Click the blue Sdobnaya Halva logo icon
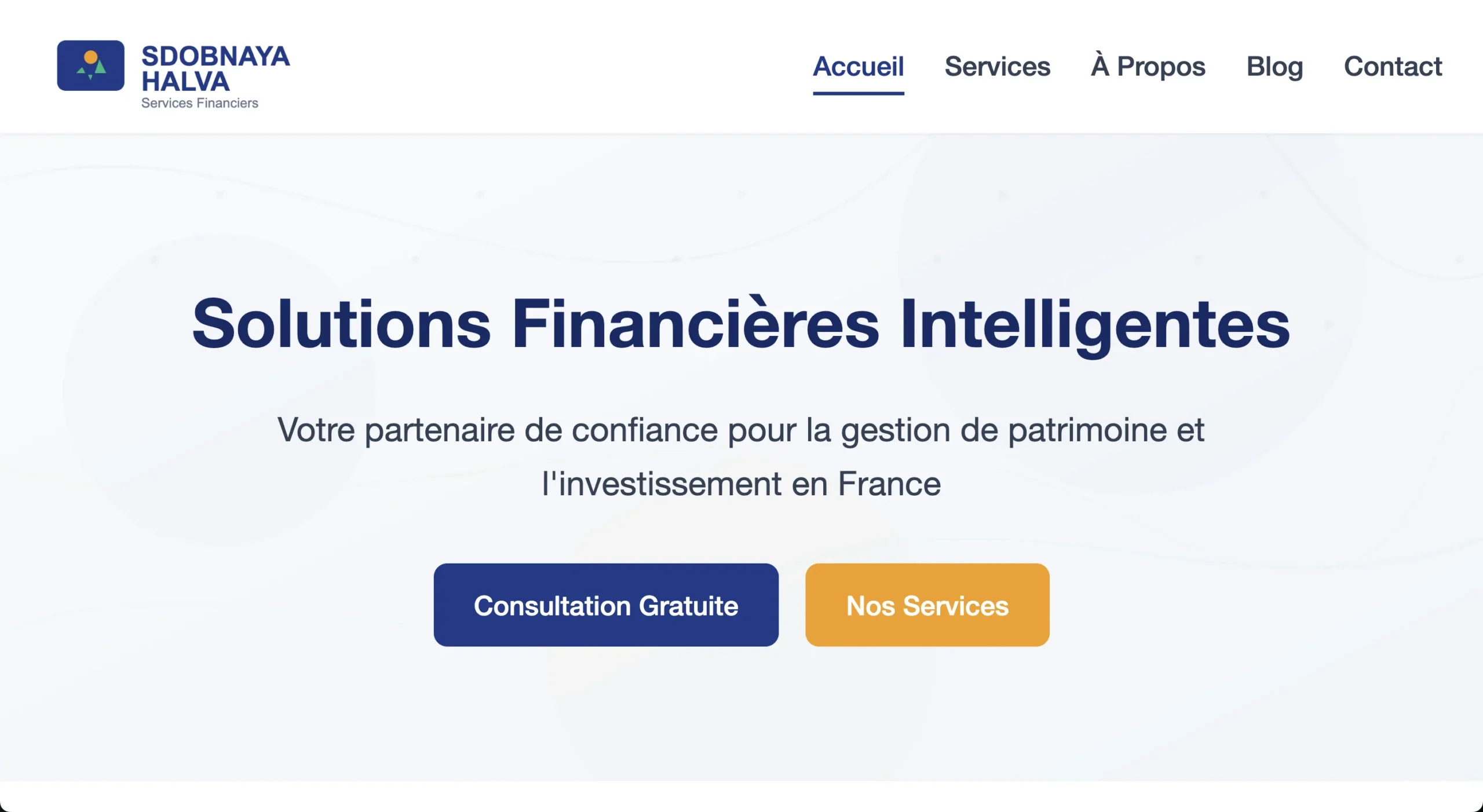This screenshot has height=812, width=1483. tap(90, 65)
